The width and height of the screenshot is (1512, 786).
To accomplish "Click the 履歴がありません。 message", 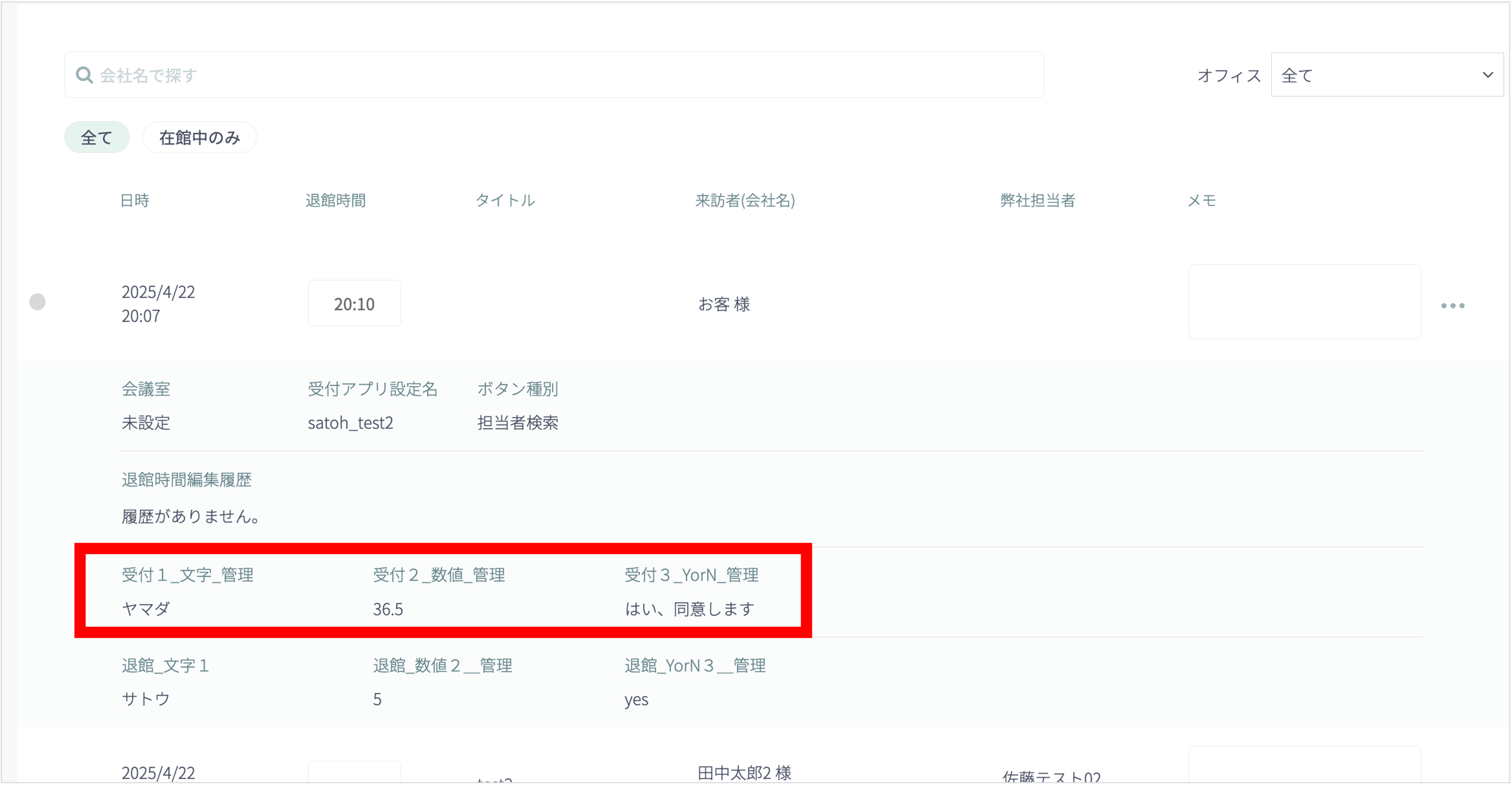I will [191, 516].
